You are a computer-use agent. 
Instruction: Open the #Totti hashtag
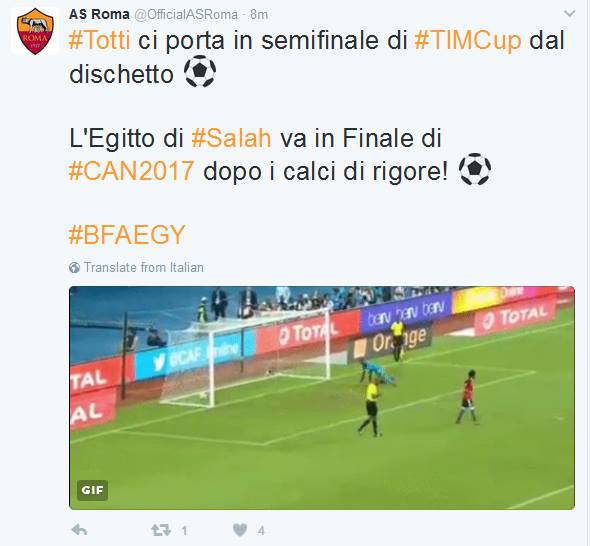[100, 40]
